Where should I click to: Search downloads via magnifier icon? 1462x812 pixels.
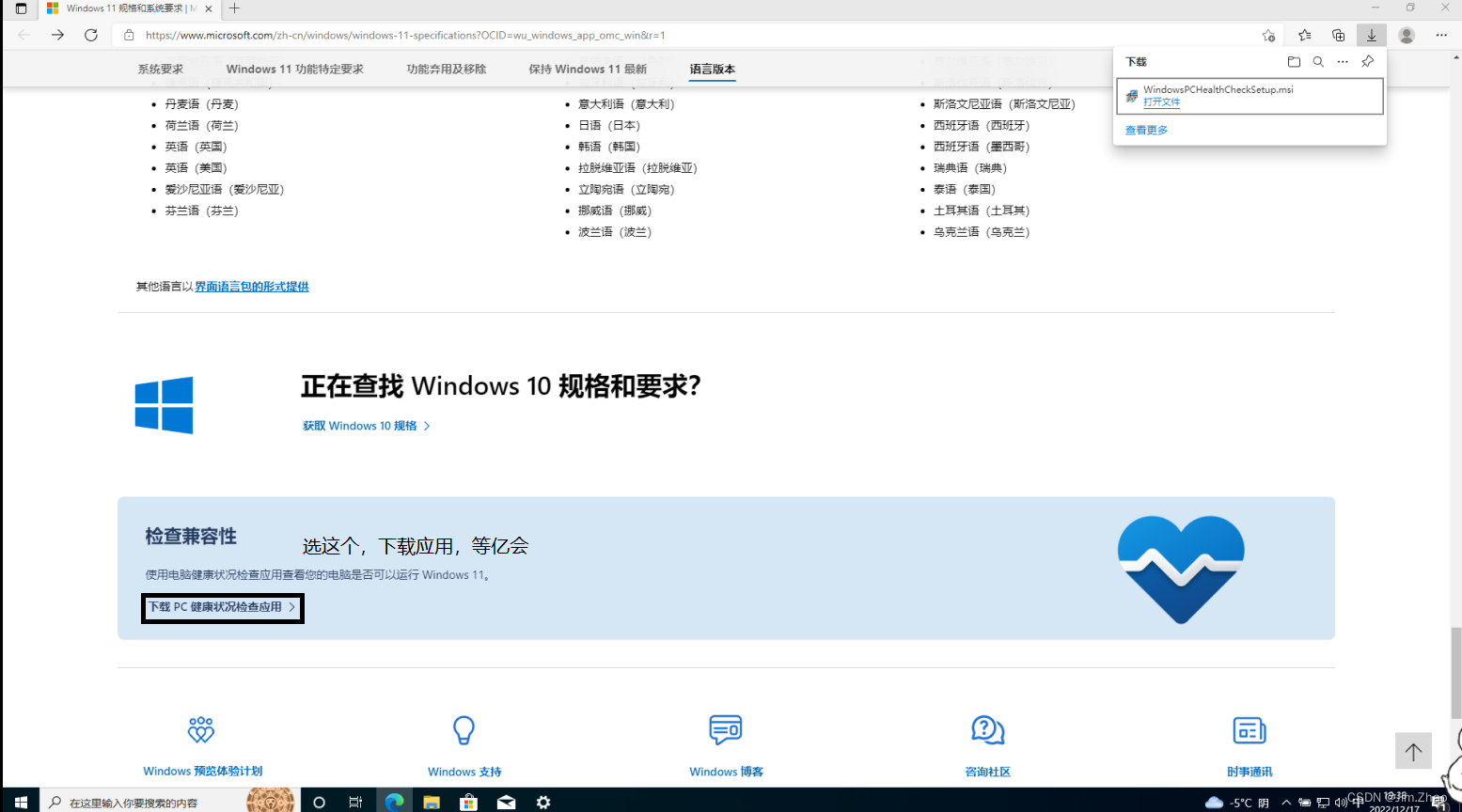tap(1318, 61)
